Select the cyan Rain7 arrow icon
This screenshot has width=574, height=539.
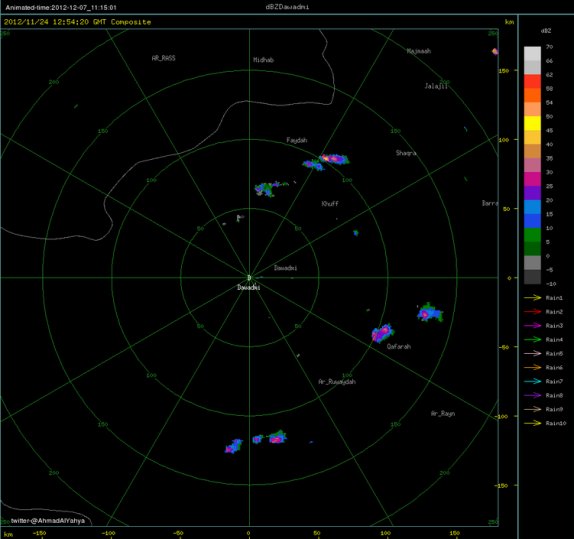532,381
